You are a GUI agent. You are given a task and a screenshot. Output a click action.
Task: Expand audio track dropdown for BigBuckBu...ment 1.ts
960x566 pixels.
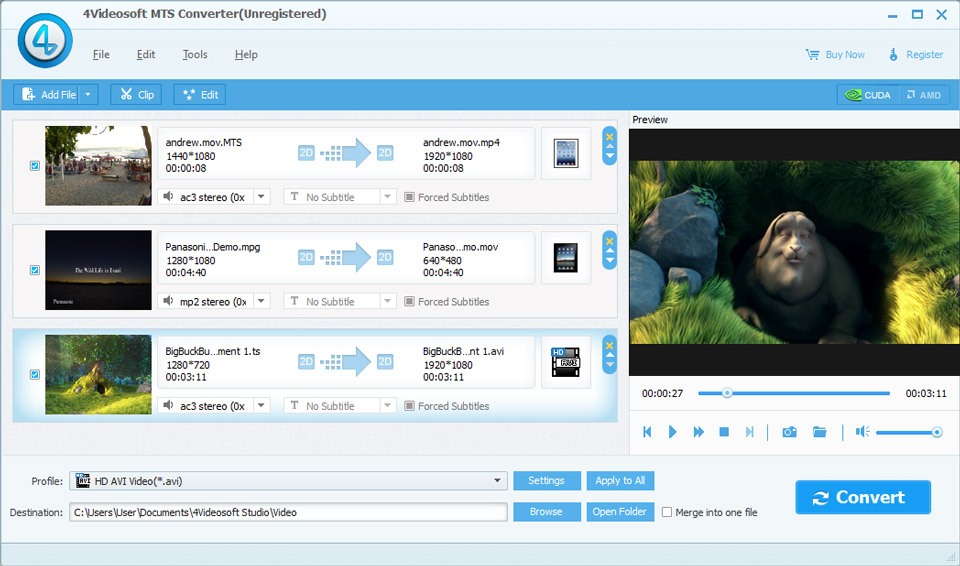pyautogui.click(x=261, y=406)
